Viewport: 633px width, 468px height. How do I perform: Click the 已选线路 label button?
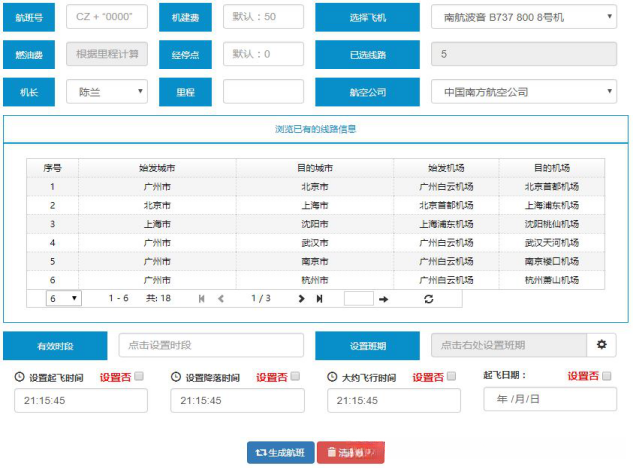(367, 55)
